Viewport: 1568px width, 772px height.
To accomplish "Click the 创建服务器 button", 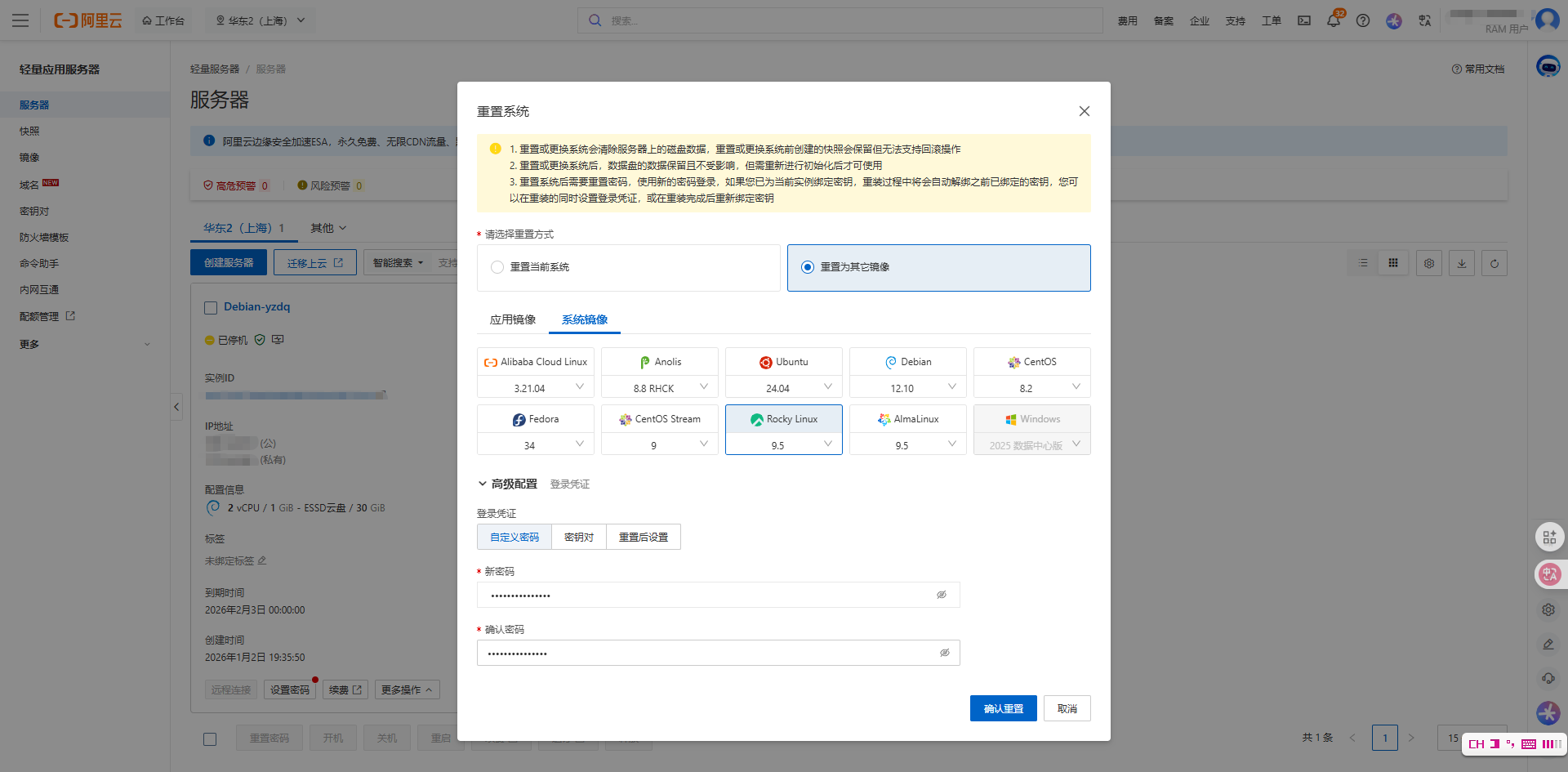I will pos(229,262).
